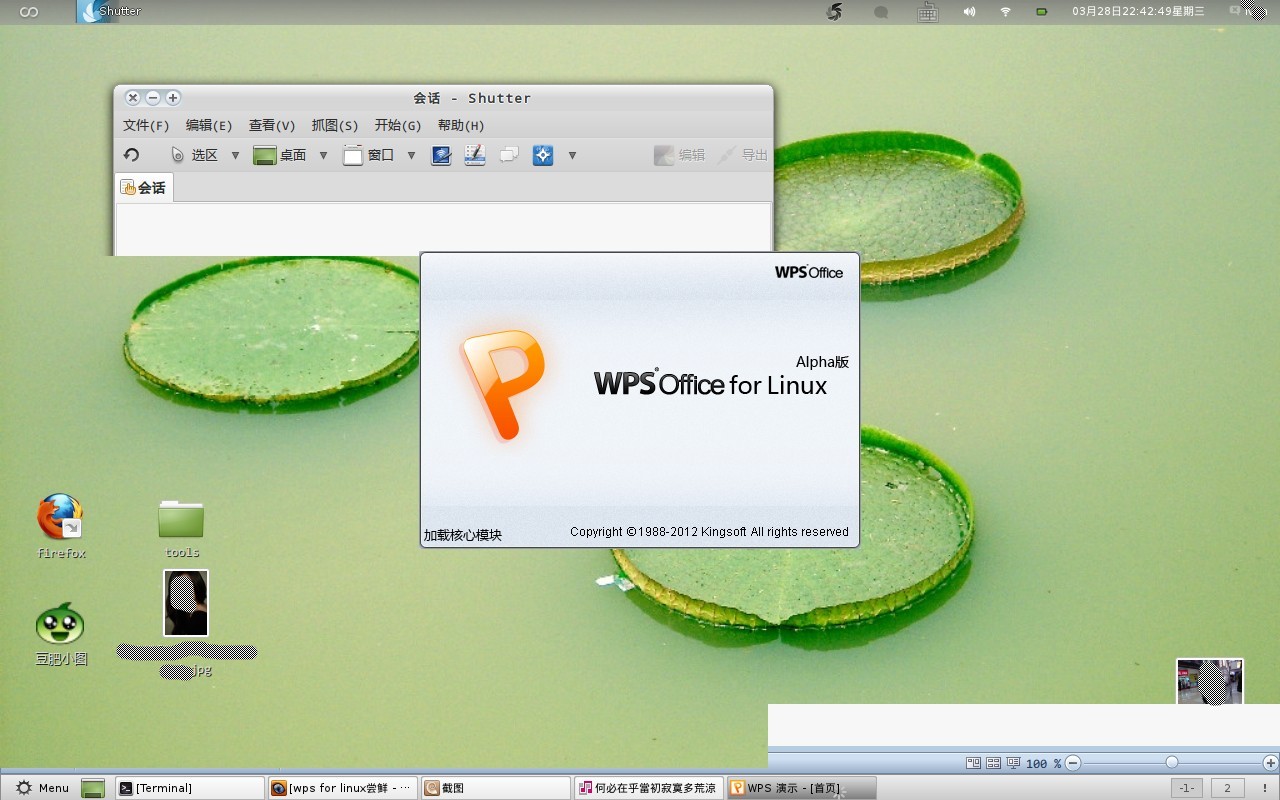This screenshot has width=1280, height=800.
Task: Click the zoom in plus button in WPS
Action: tap(1270, 763)
